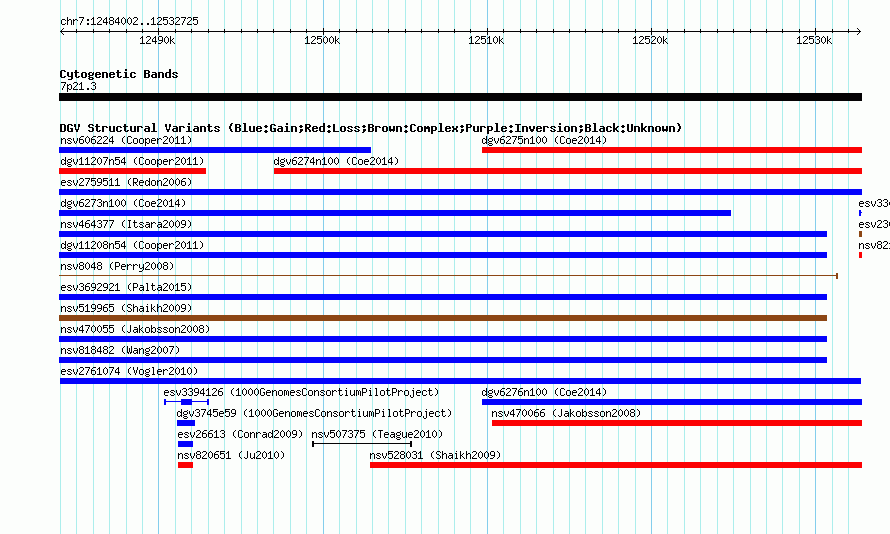890x534 pixels.
Task: Click the 12500k ruler label
Action: coord(322,40)
